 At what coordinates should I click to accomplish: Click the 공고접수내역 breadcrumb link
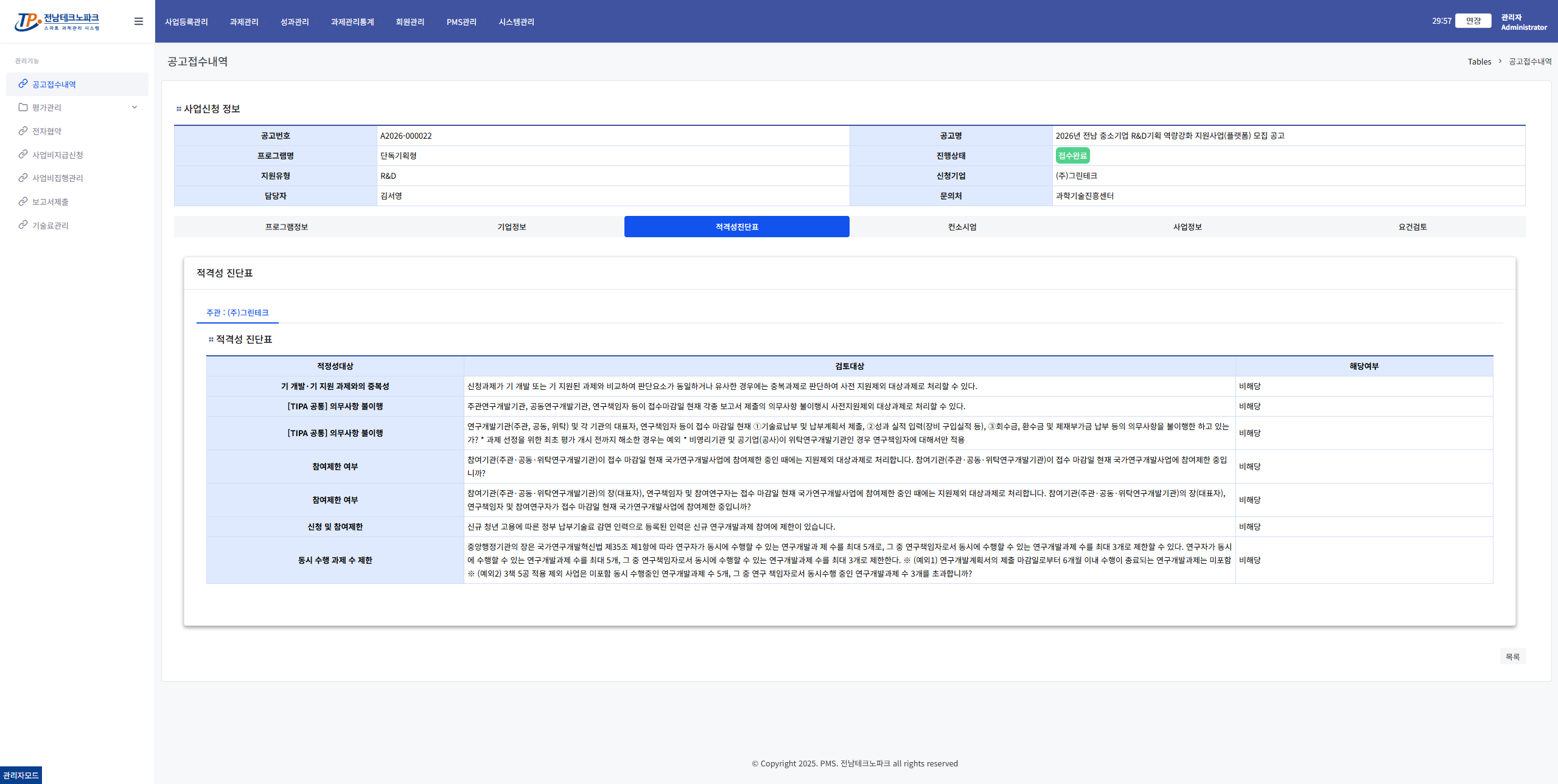pyautogui.click(x=1530, y=61)
